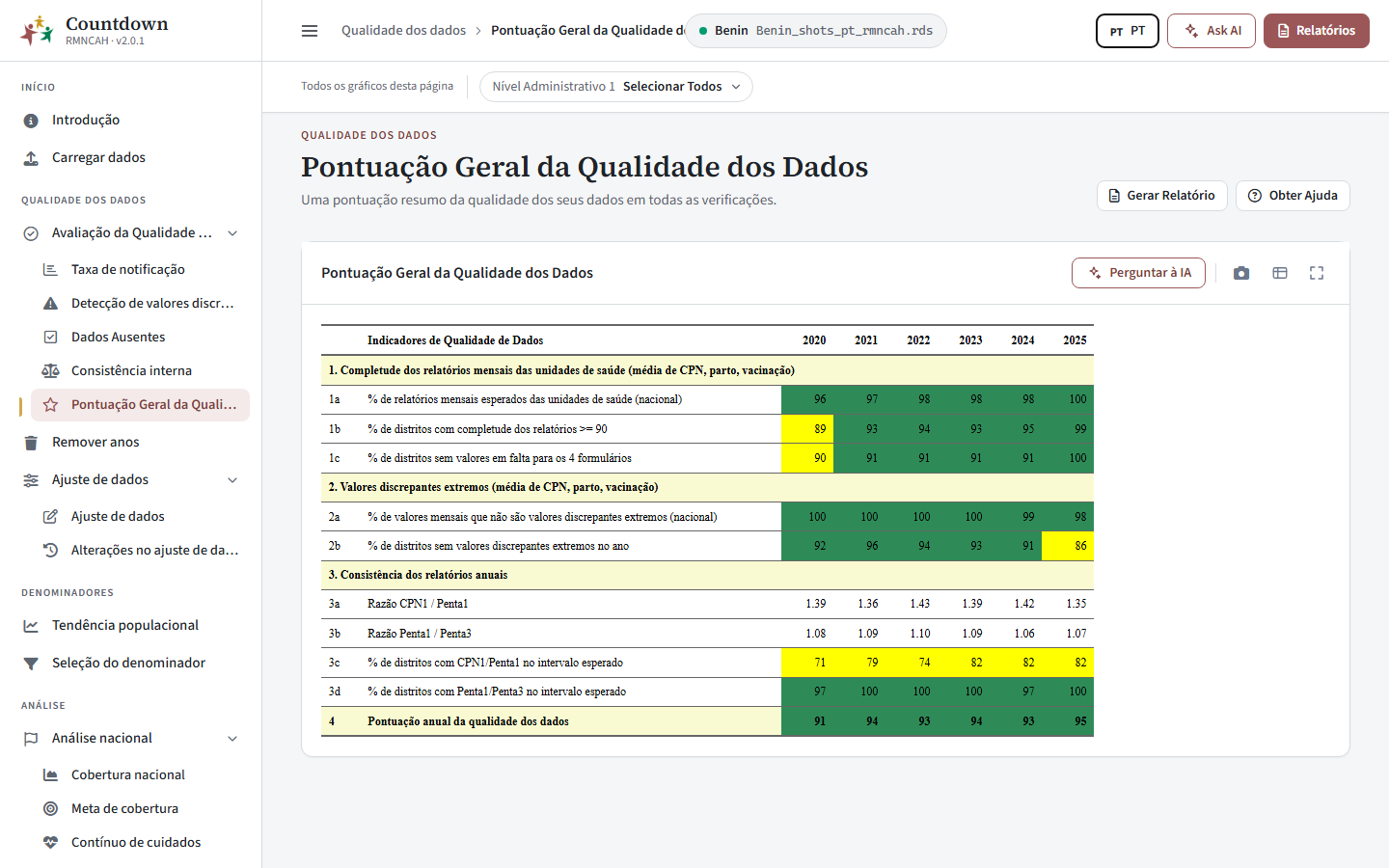Click Obter Ajuda button

1293,196
